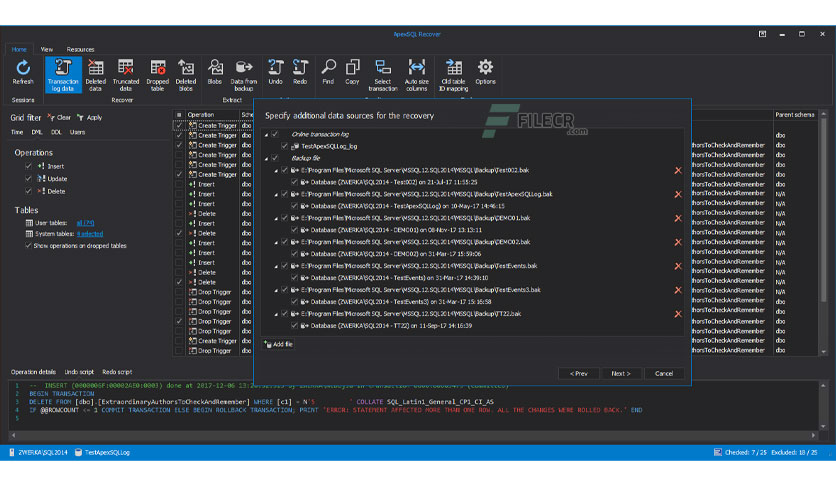Click the Redo script icon in ribbon
836x484 pixels.
tap(300, 72)
